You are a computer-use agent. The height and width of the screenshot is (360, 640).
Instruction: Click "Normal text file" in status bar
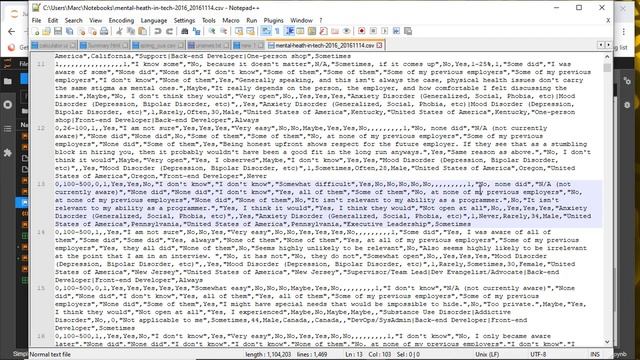coord(50,354)
